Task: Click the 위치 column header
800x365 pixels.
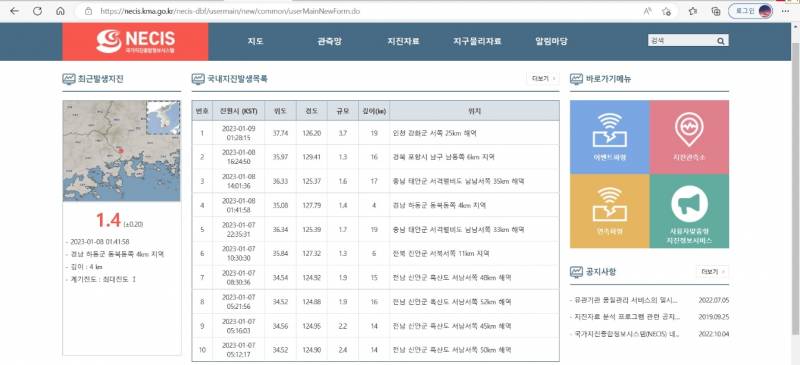Action: [x=474, y=111]
